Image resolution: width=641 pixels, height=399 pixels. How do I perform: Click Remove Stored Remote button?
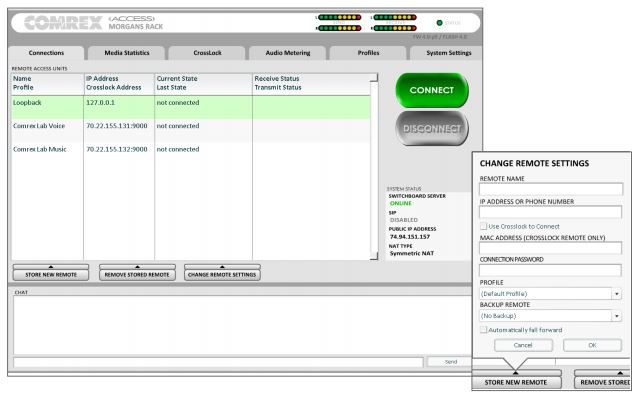(137, 273)
